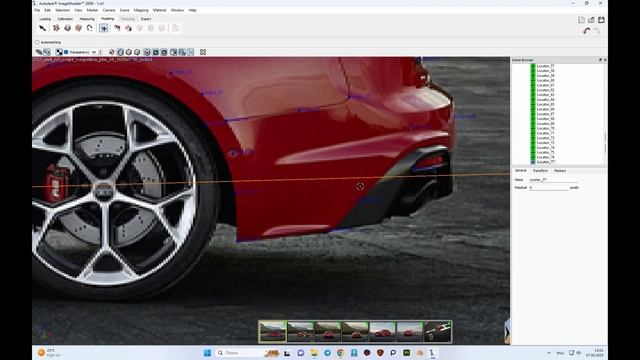
Task: Click the checkerboard transparency icon
Action: coord(59,52)
